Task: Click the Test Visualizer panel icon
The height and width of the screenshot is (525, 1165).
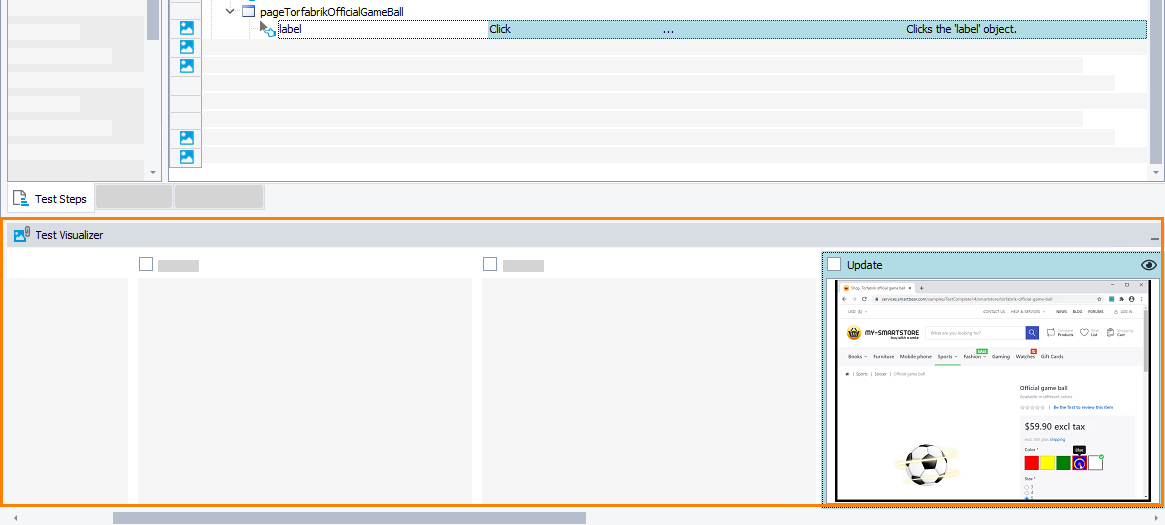Action: tap(21, 235)
